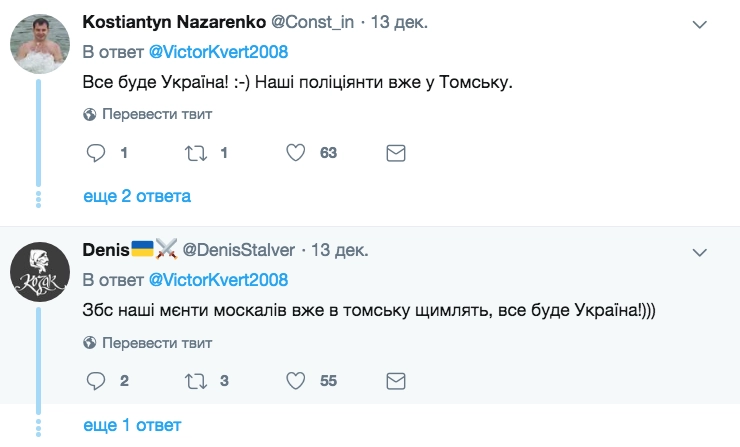Open Denis profile via display name
The image size is (740, 447).
[x=105, y=250]
